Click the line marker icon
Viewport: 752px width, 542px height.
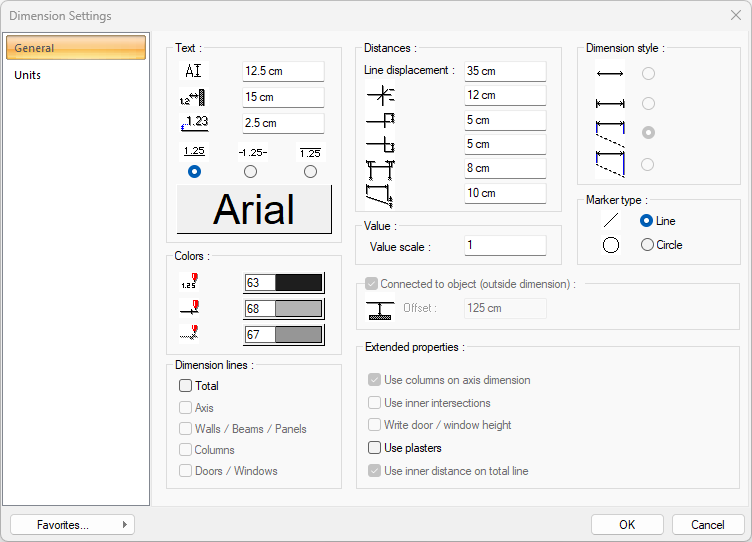pos(610,221)
